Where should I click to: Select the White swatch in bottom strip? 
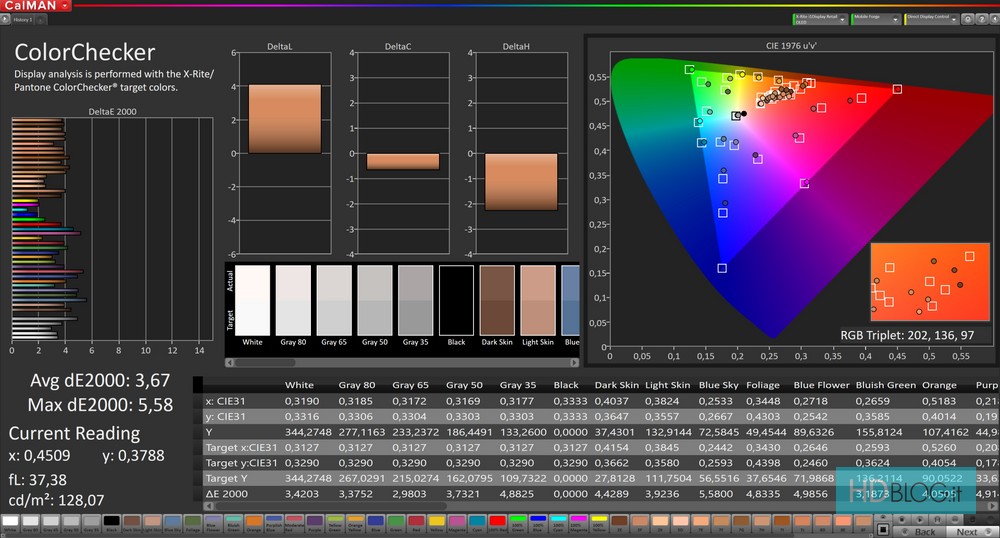pyautogui.click(x=11, y=521)
